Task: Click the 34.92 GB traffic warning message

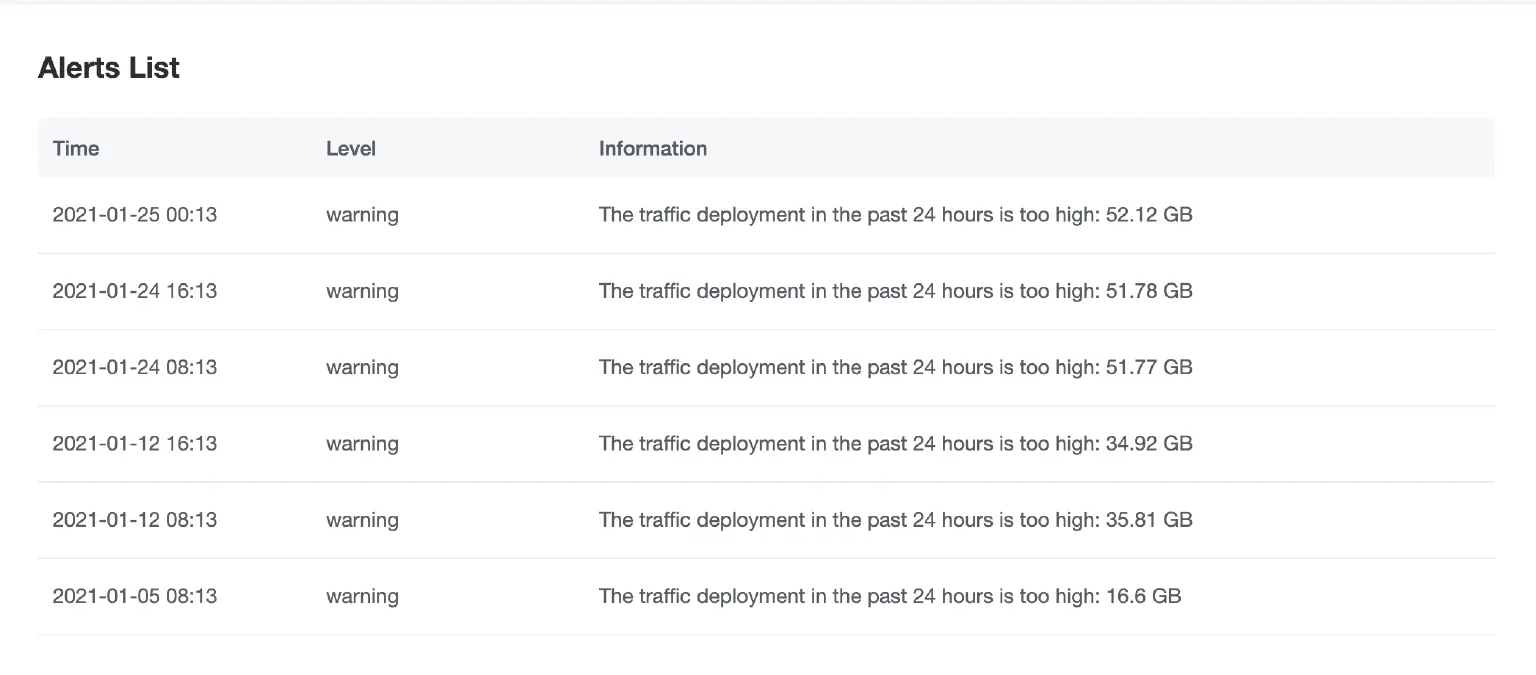Action: point(895,443)
